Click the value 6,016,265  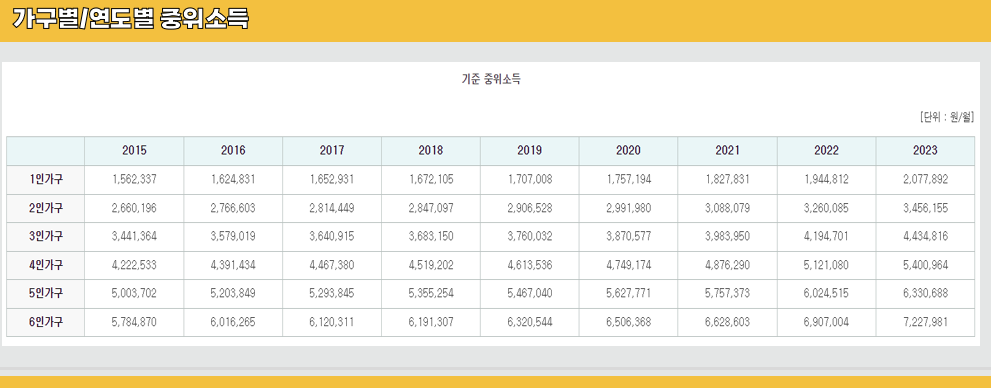[x=233, y=322]
